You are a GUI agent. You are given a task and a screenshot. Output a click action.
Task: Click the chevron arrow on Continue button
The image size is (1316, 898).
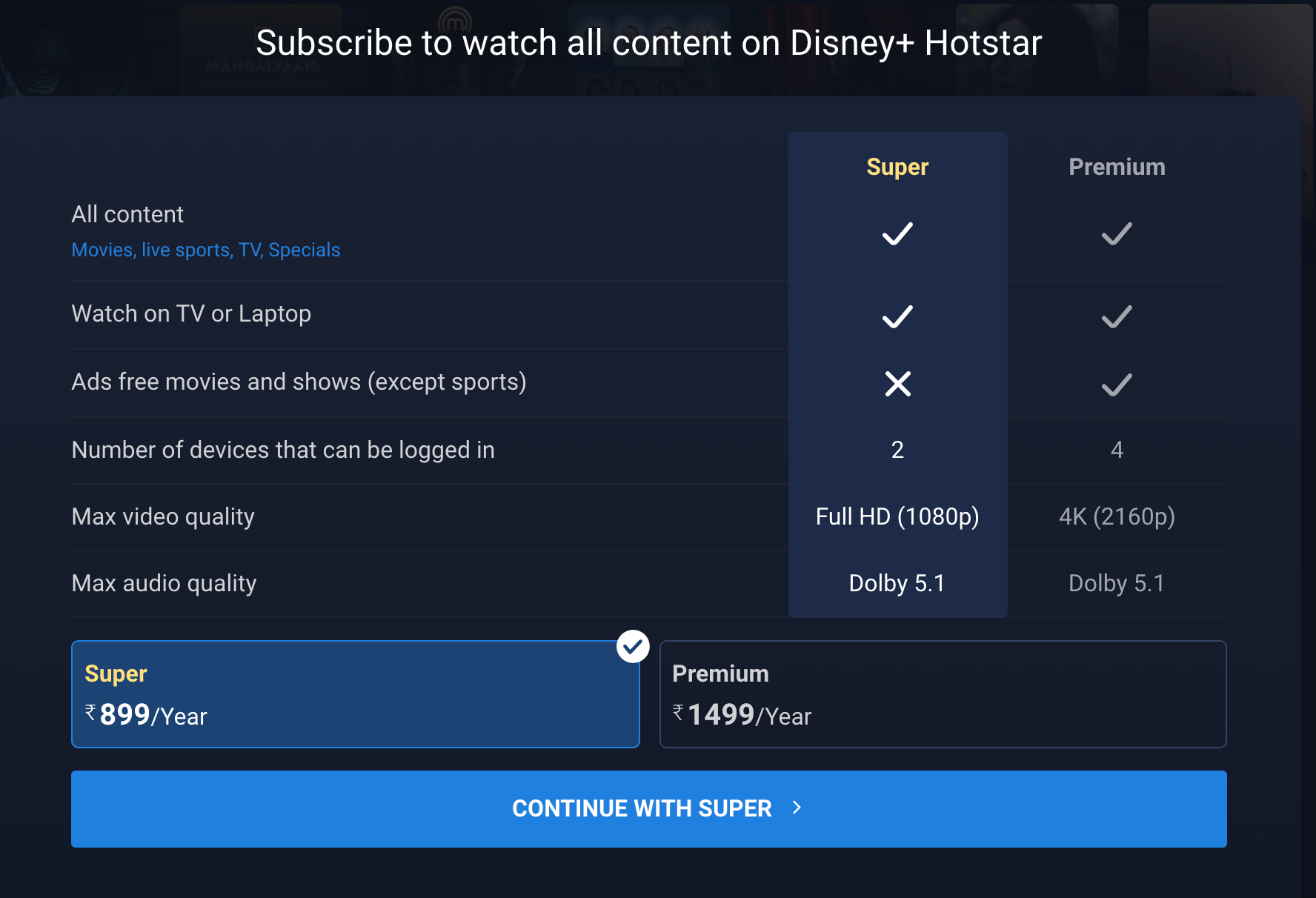[797, 808]
